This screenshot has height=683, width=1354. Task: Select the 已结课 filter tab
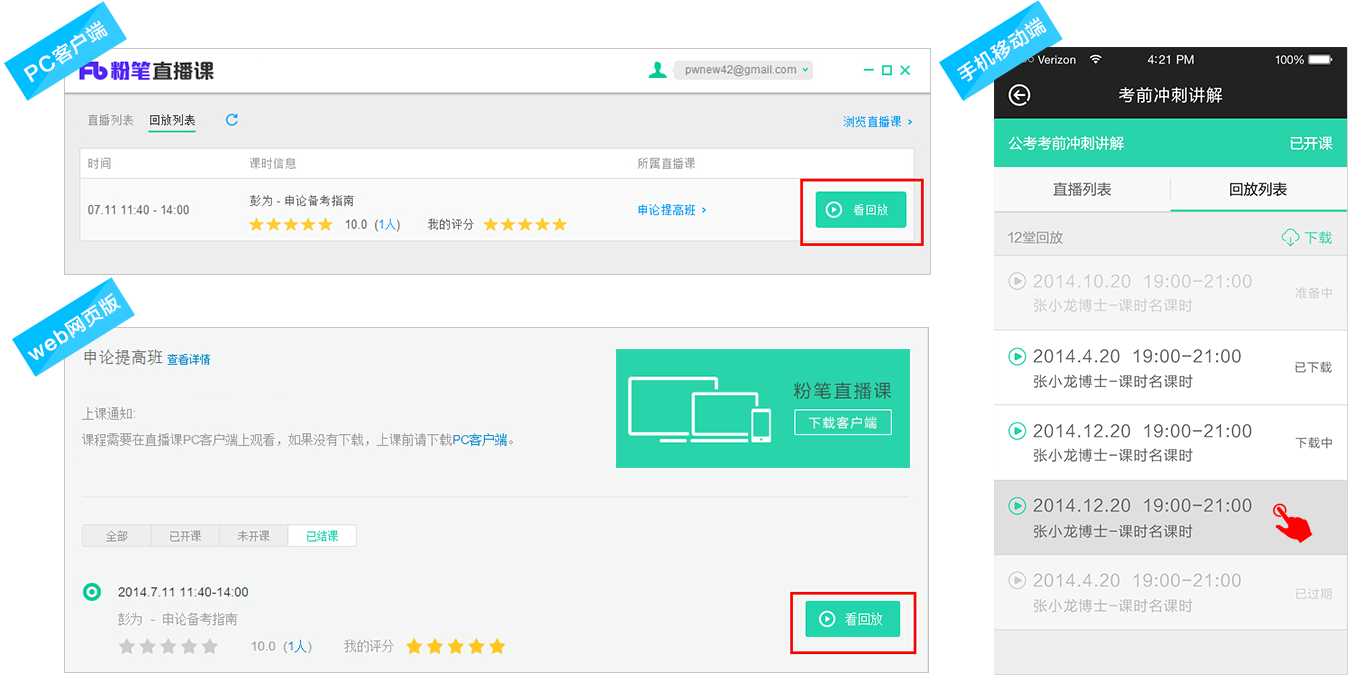[322, 536]
